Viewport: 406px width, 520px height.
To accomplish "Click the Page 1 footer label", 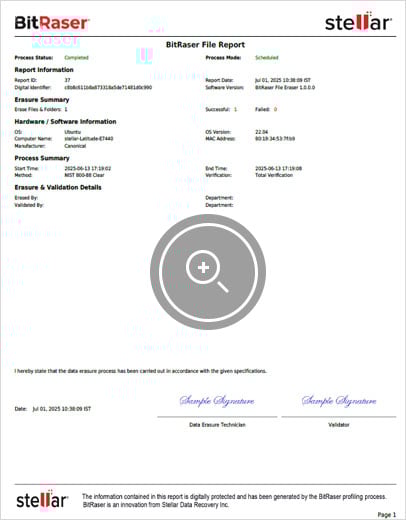I will (387, 515).
